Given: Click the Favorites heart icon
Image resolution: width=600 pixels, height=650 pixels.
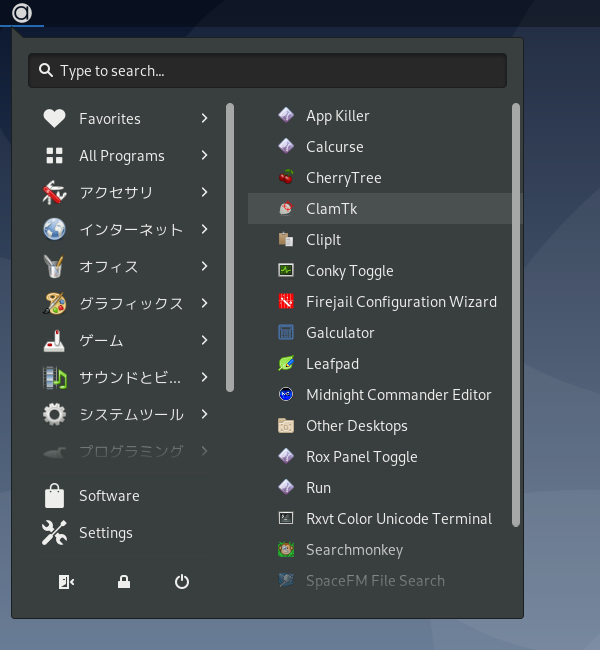Looking at the screenshot, I should [54, 119].
